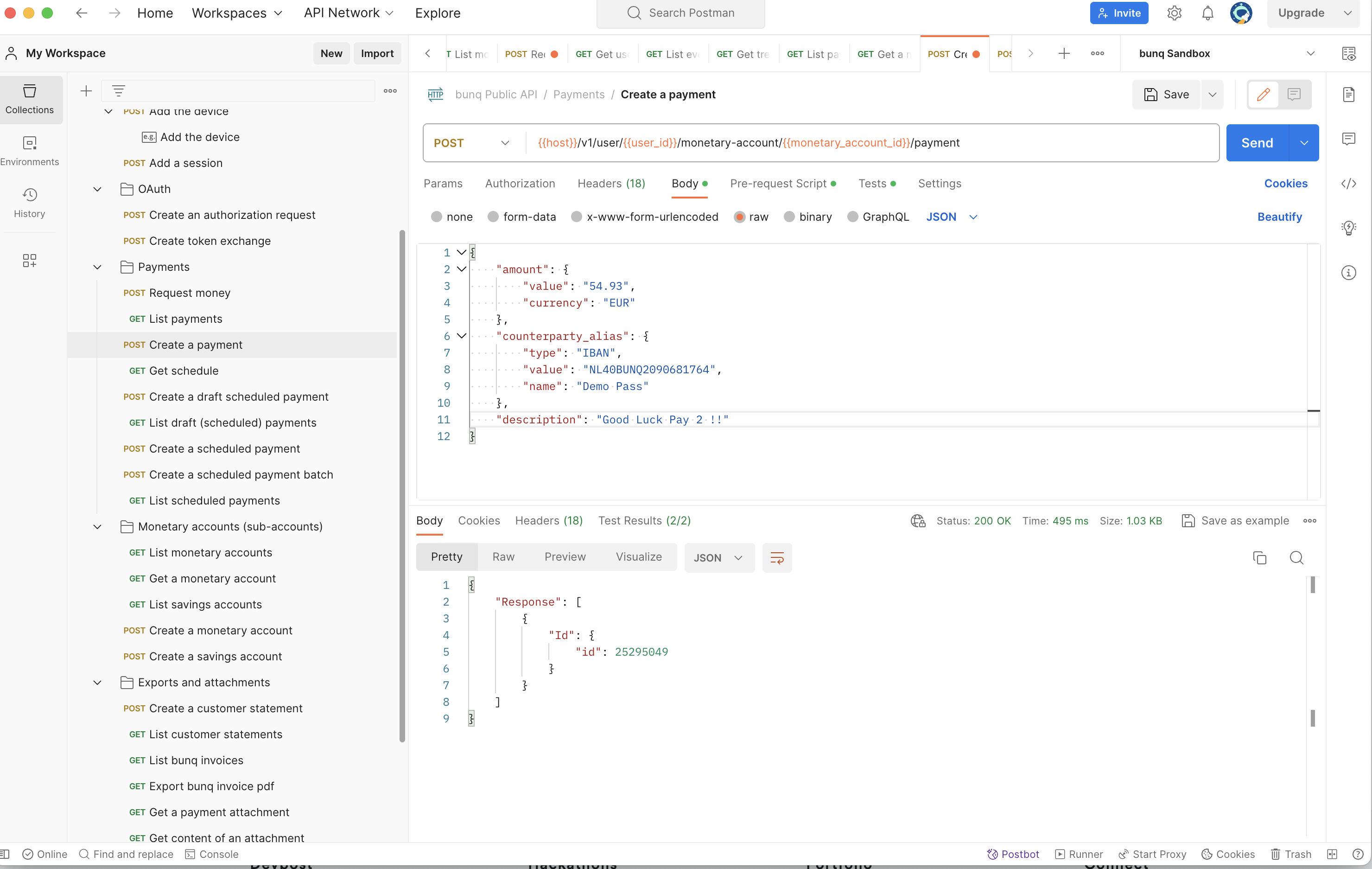Image resolution: width=1372 pixels, height=869 pixels.
Task: Open Postbot assistant in status bar
Action: pos(1012,854)
